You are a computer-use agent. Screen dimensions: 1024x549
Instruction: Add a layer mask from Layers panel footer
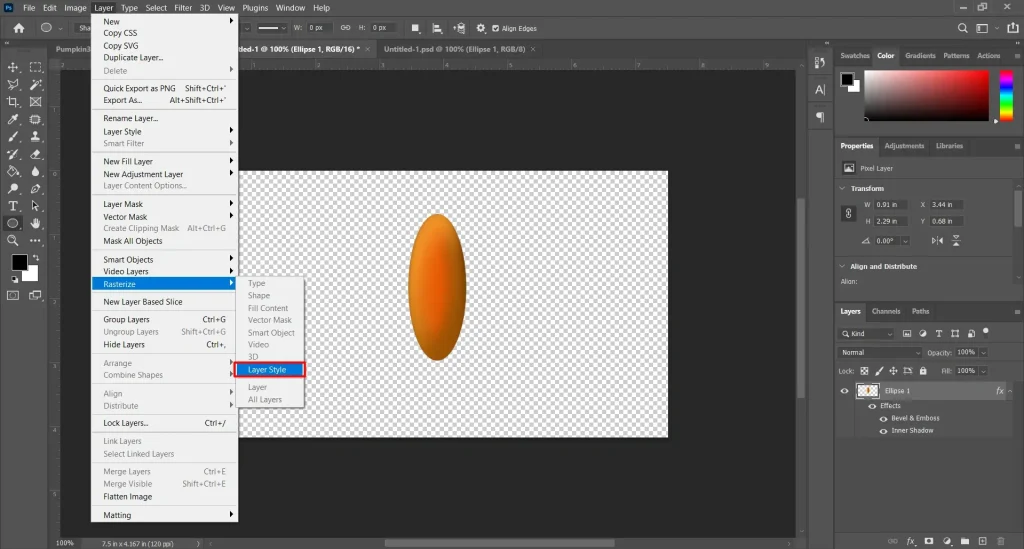[x=929, y=541]
